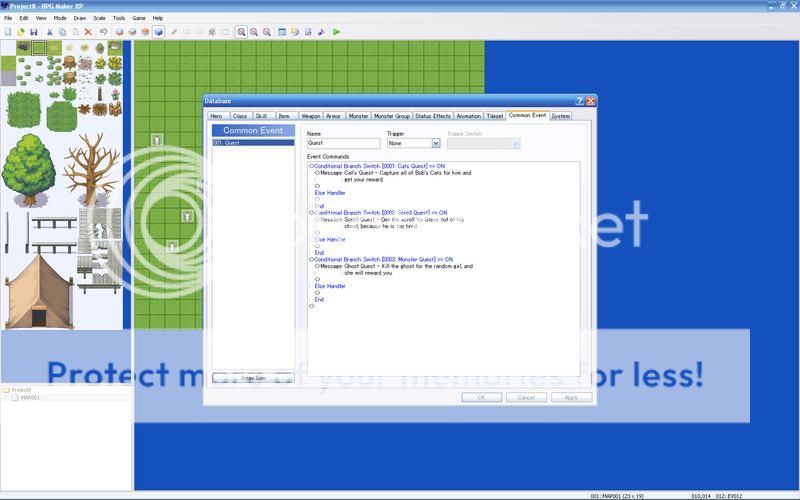This screenshot has height=500, width=800.
Task: Click the red Delete X icon
Action: click(89, 32)
